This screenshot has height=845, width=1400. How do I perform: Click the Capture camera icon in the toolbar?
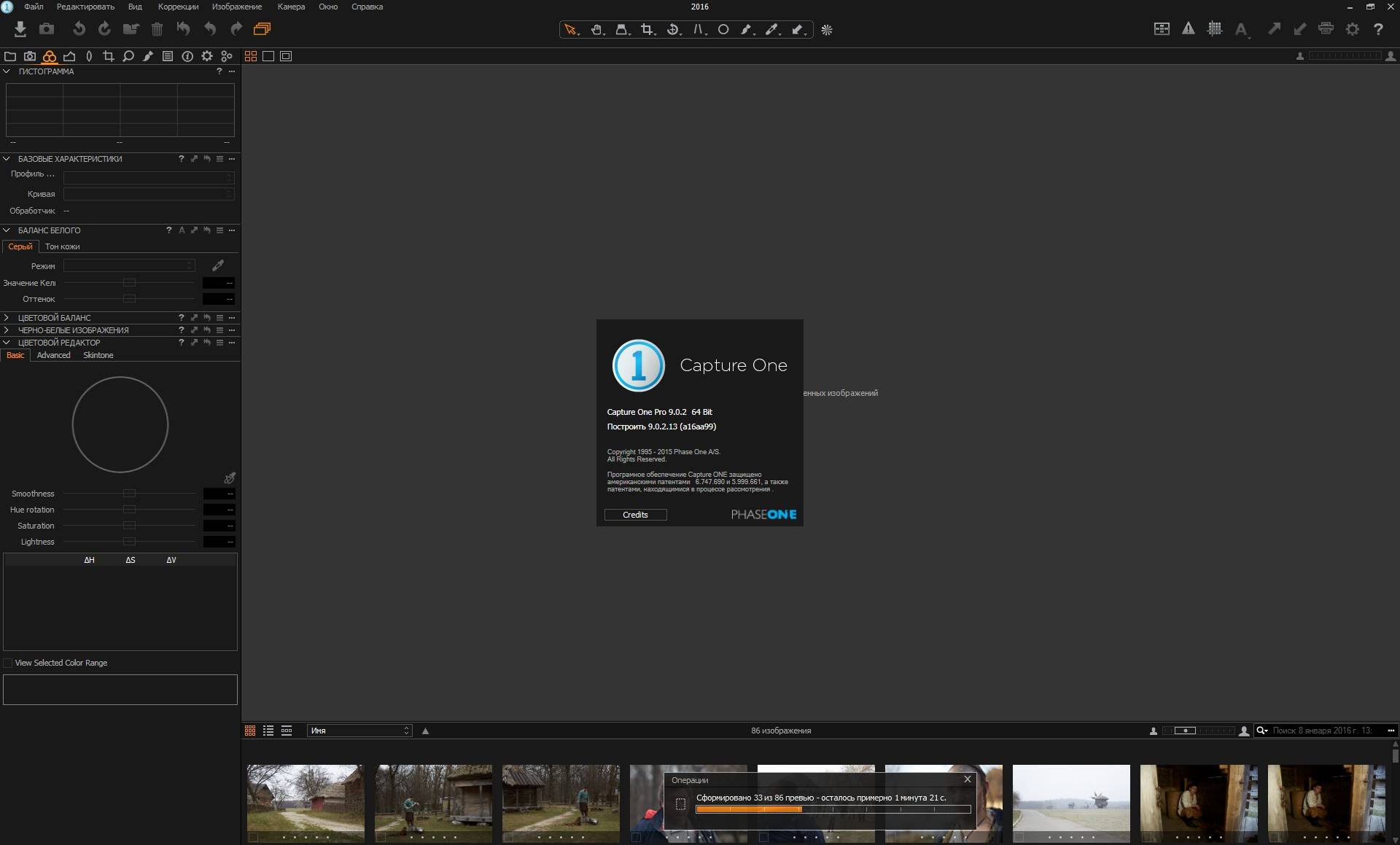47,29
